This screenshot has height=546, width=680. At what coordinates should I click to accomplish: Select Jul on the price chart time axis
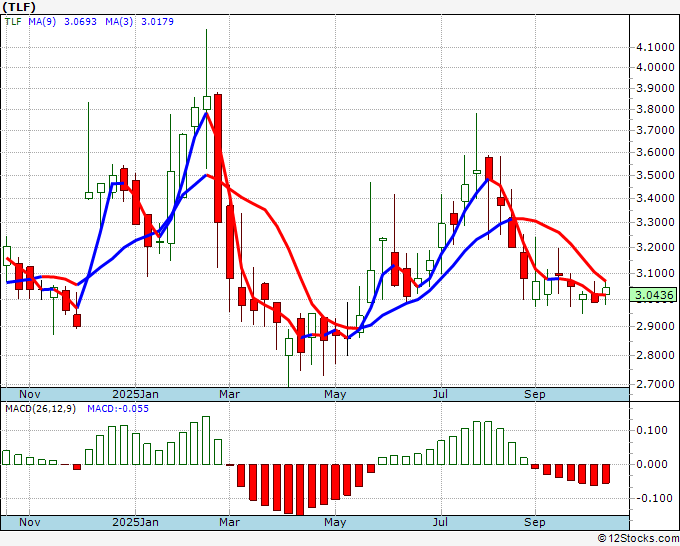click(440, 394)
